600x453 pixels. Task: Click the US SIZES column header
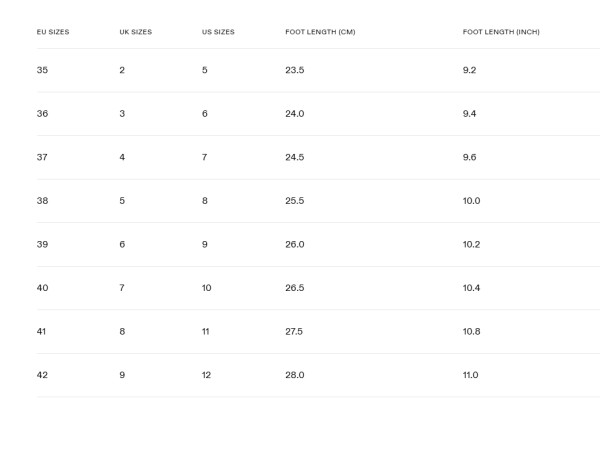point(218,32)
